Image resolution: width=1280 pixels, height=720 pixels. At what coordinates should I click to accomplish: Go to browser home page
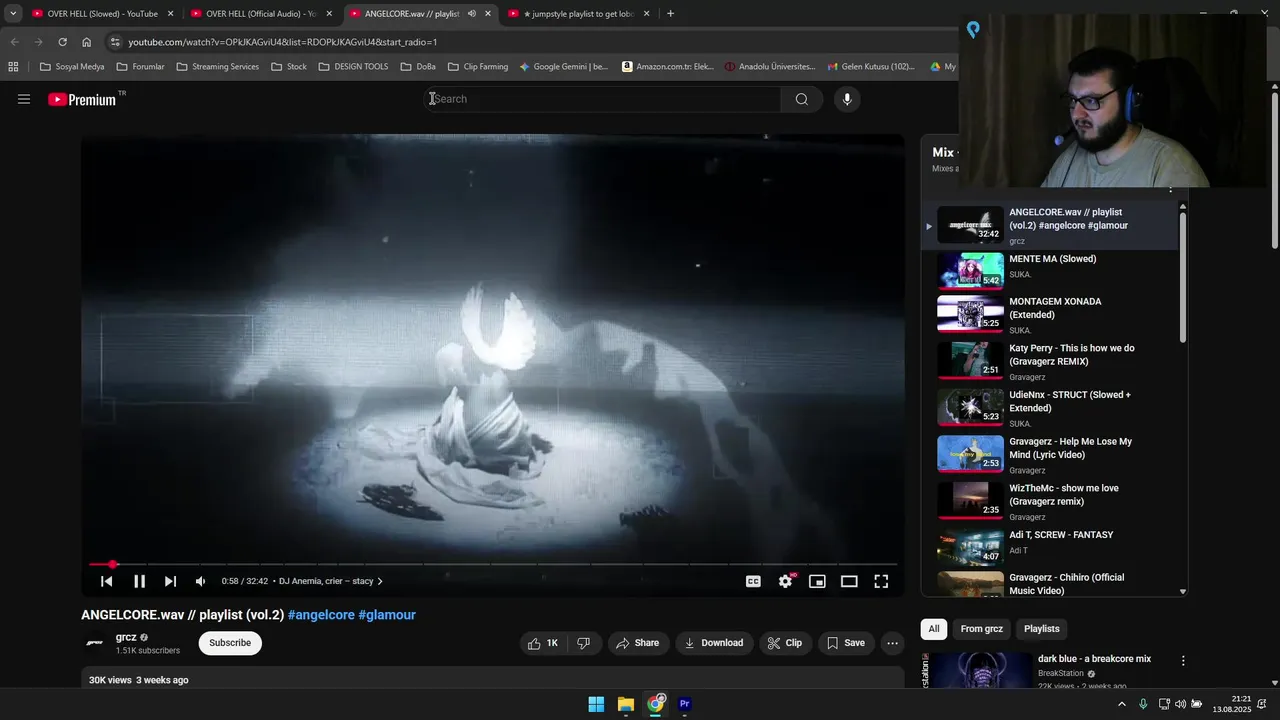tap(87, 42)
